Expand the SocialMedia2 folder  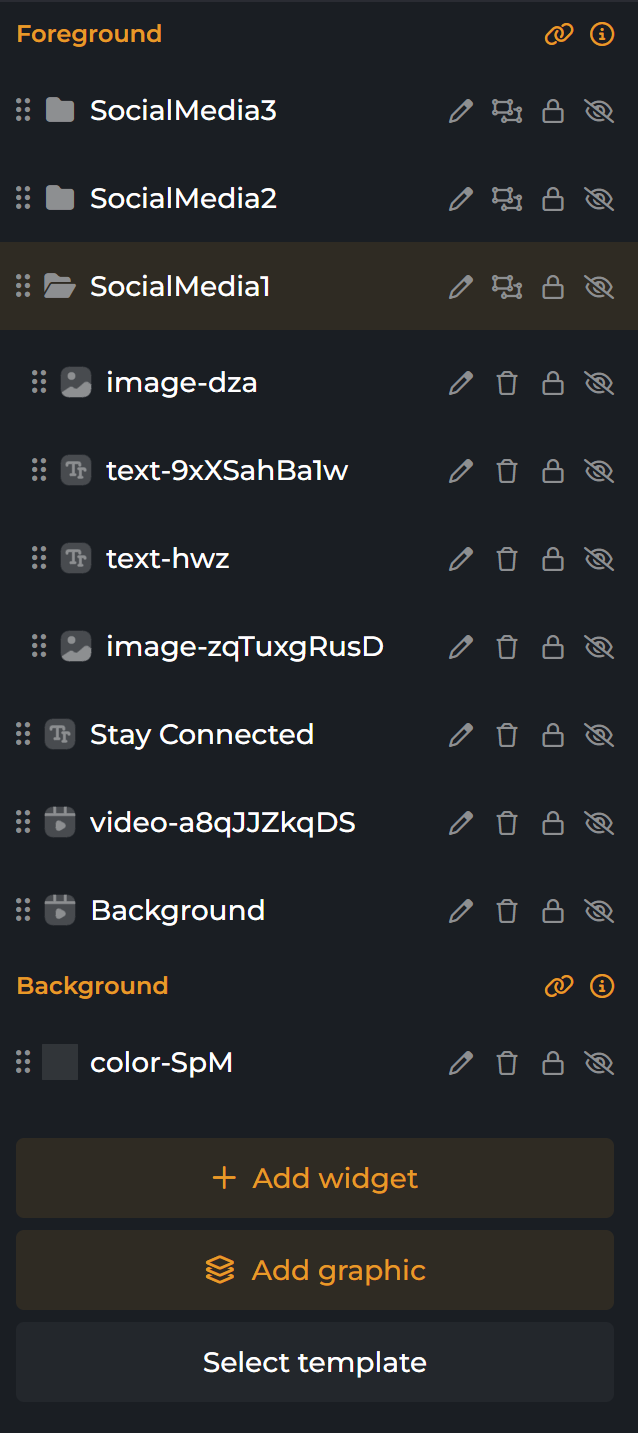click(x=60, y=199)
